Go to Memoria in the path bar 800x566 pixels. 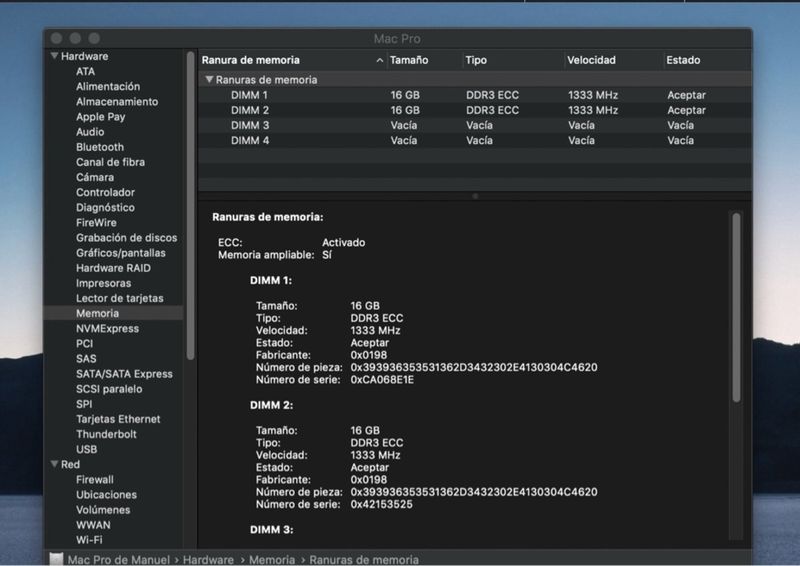pos(272,560)
